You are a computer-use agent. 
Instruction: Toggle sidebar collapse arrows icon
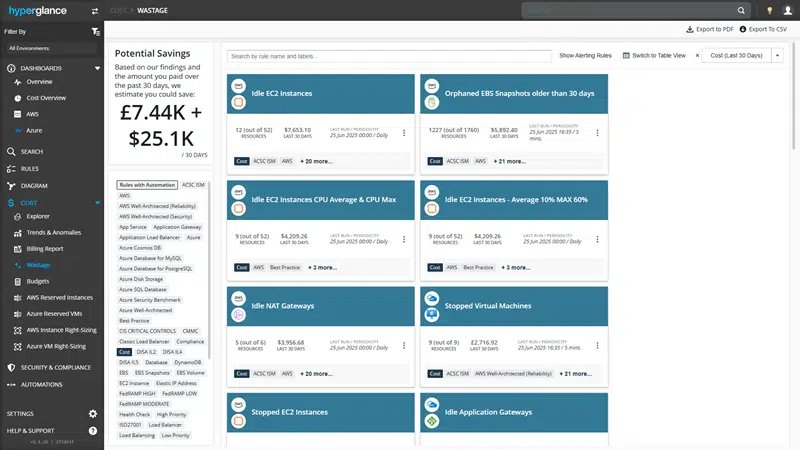[94, 11]
